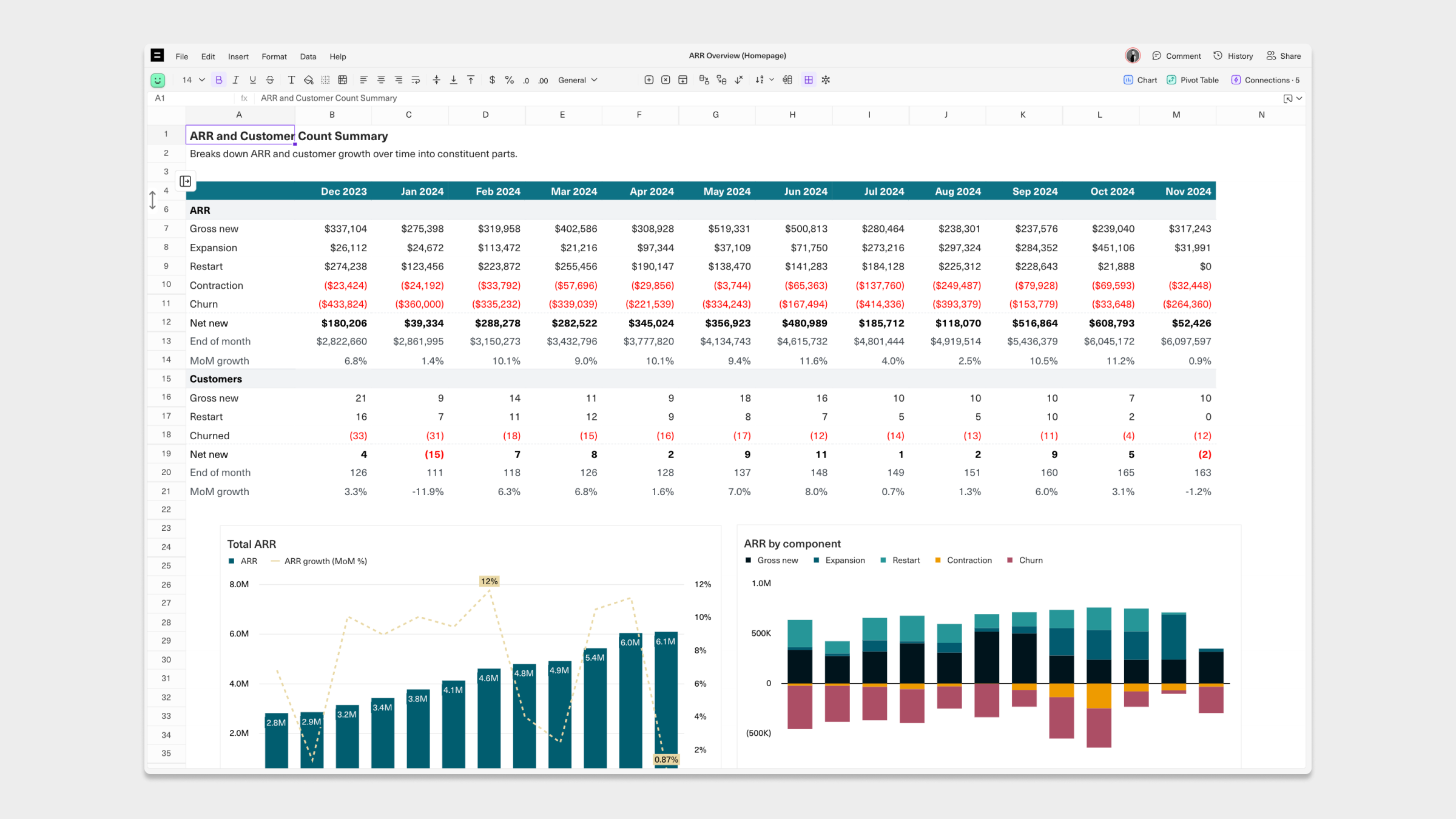Expand the formula bar chevron
This screenshot has height=819, width=1456.
[x=1299, y=98]
